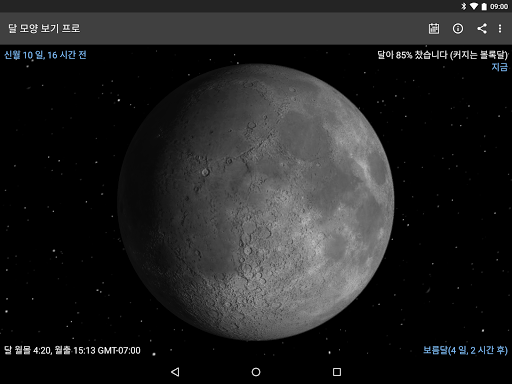Tap the battery status icon
Viewport: 512px width, 384px height.
pos(484,6)
